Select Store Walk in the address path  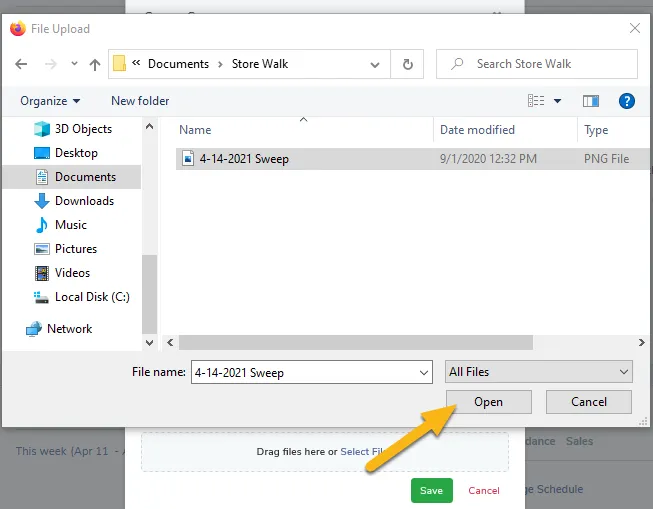click(260, 64)
